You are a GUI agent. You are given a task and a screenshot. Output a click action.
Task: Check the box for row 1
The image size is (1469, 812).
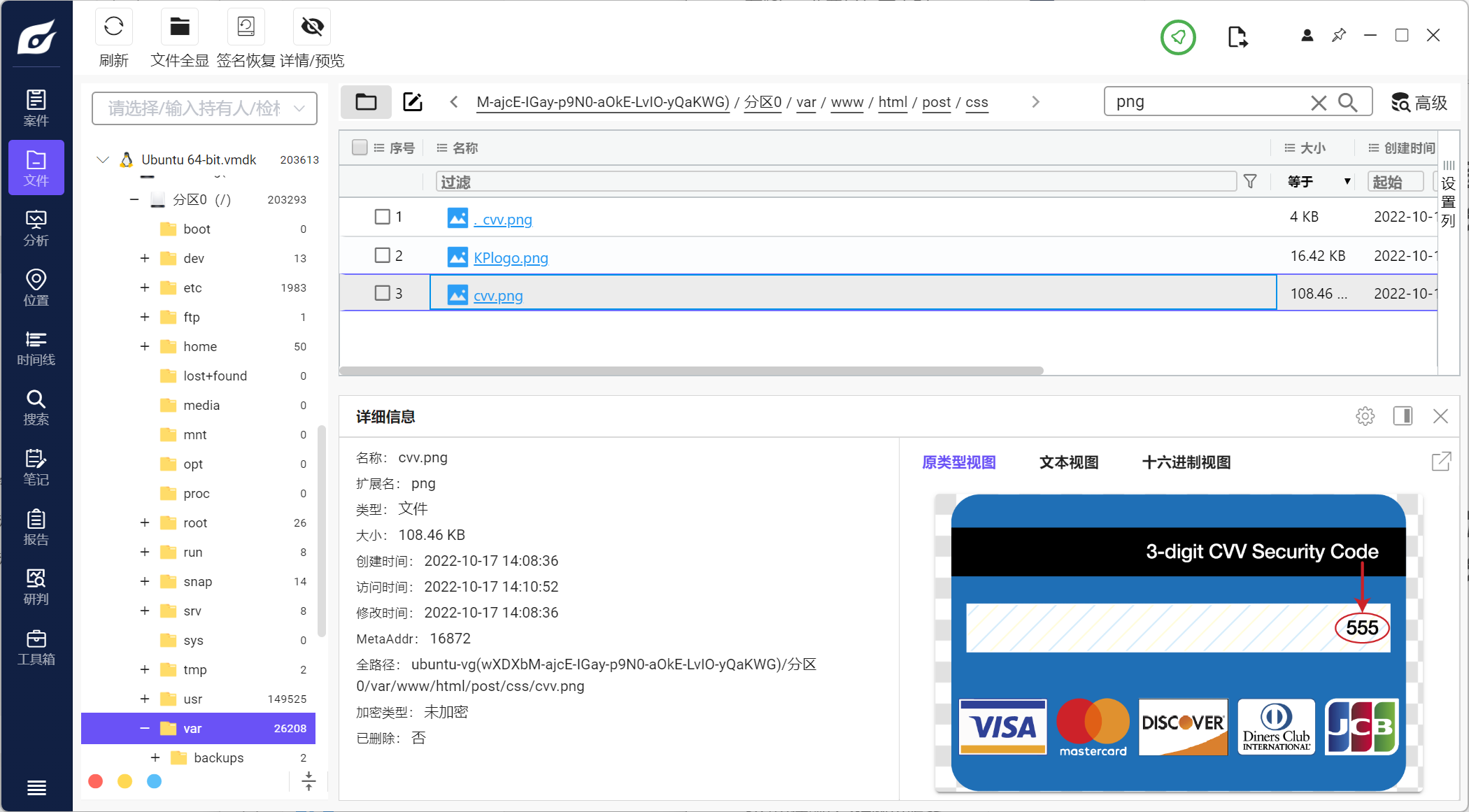(382, 217)
